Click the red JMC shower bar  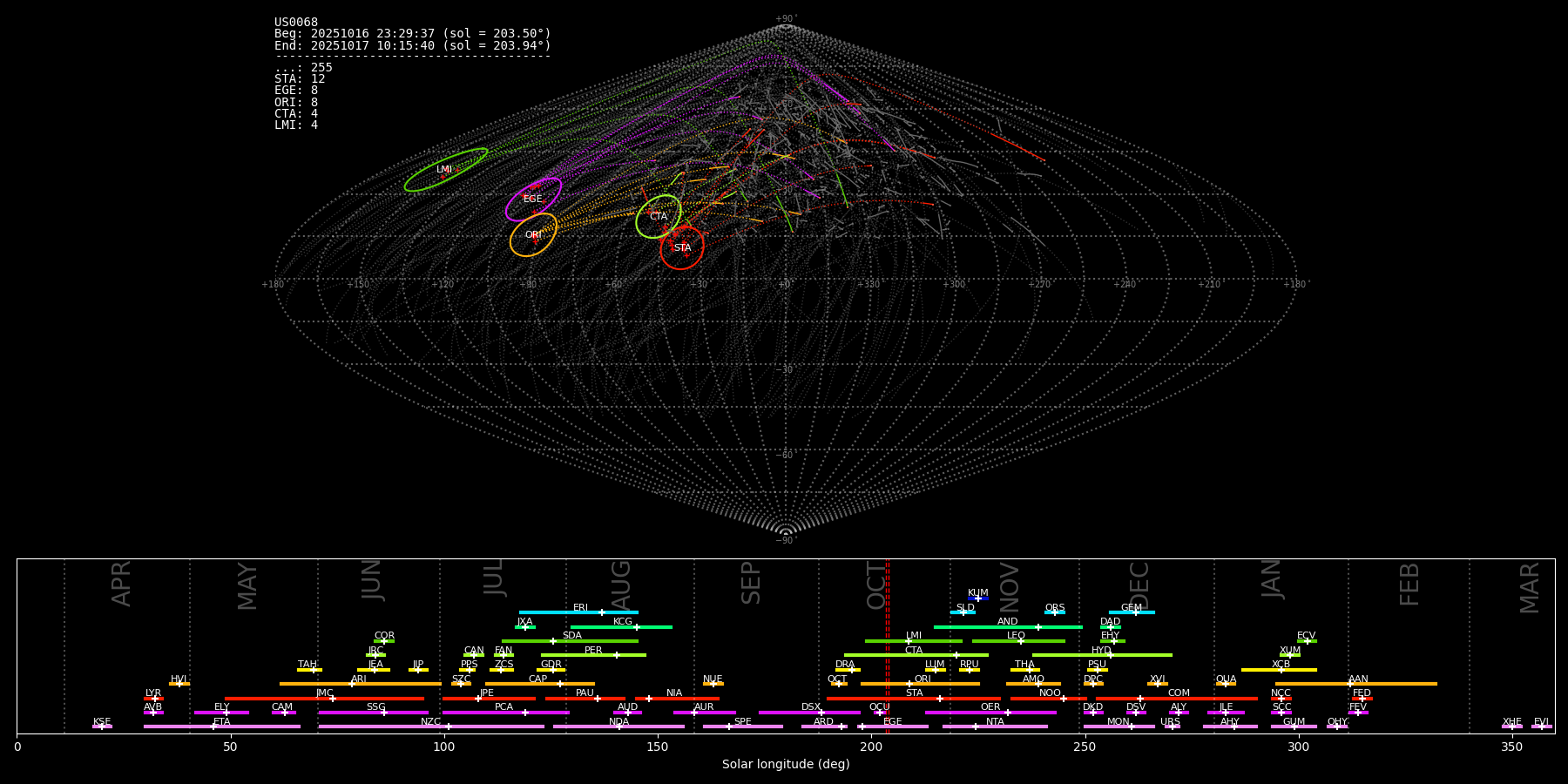(324, 698)
